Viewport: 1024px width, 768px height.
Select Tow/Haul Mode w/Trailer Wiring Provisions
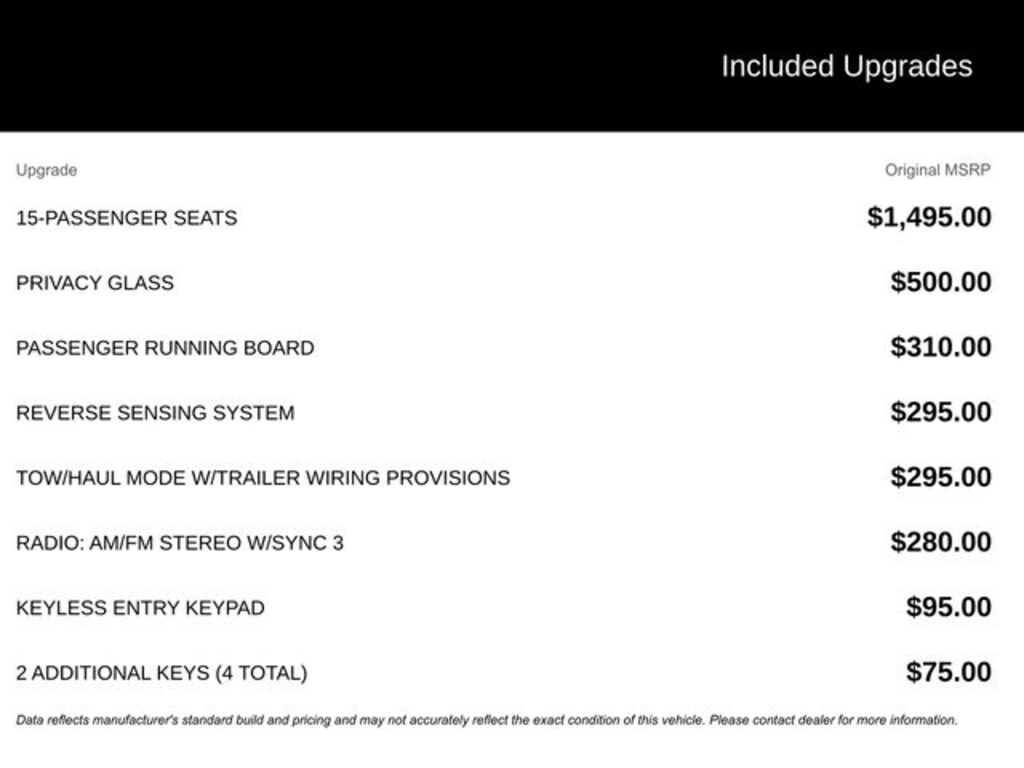pyautogui.click(x=263, y=478)
